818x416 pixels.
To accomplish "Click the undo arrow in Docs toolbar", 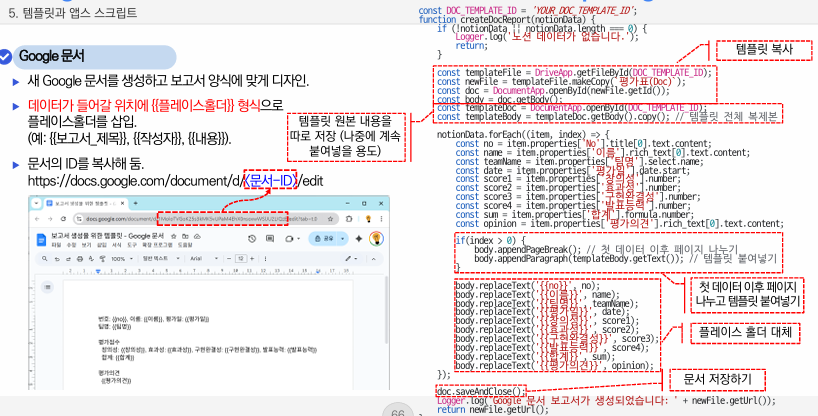I will tap(57, 259).
